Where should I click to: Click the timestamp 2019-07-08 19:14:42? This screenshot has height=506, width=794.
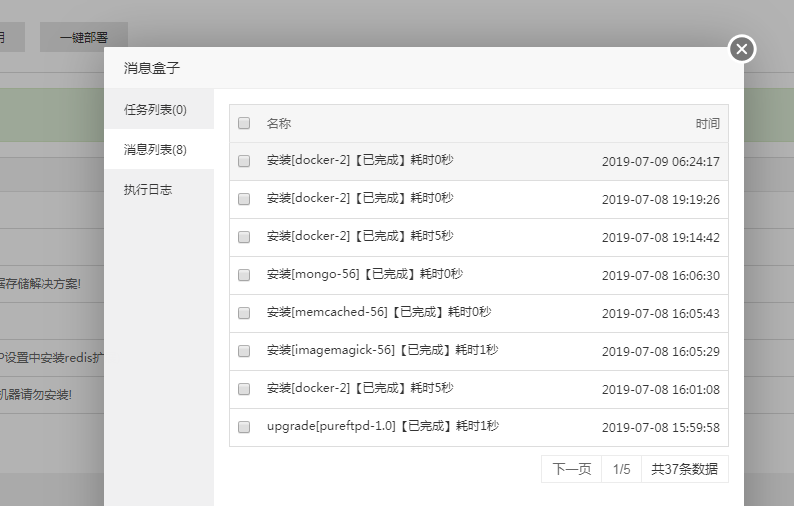(660, 238)
